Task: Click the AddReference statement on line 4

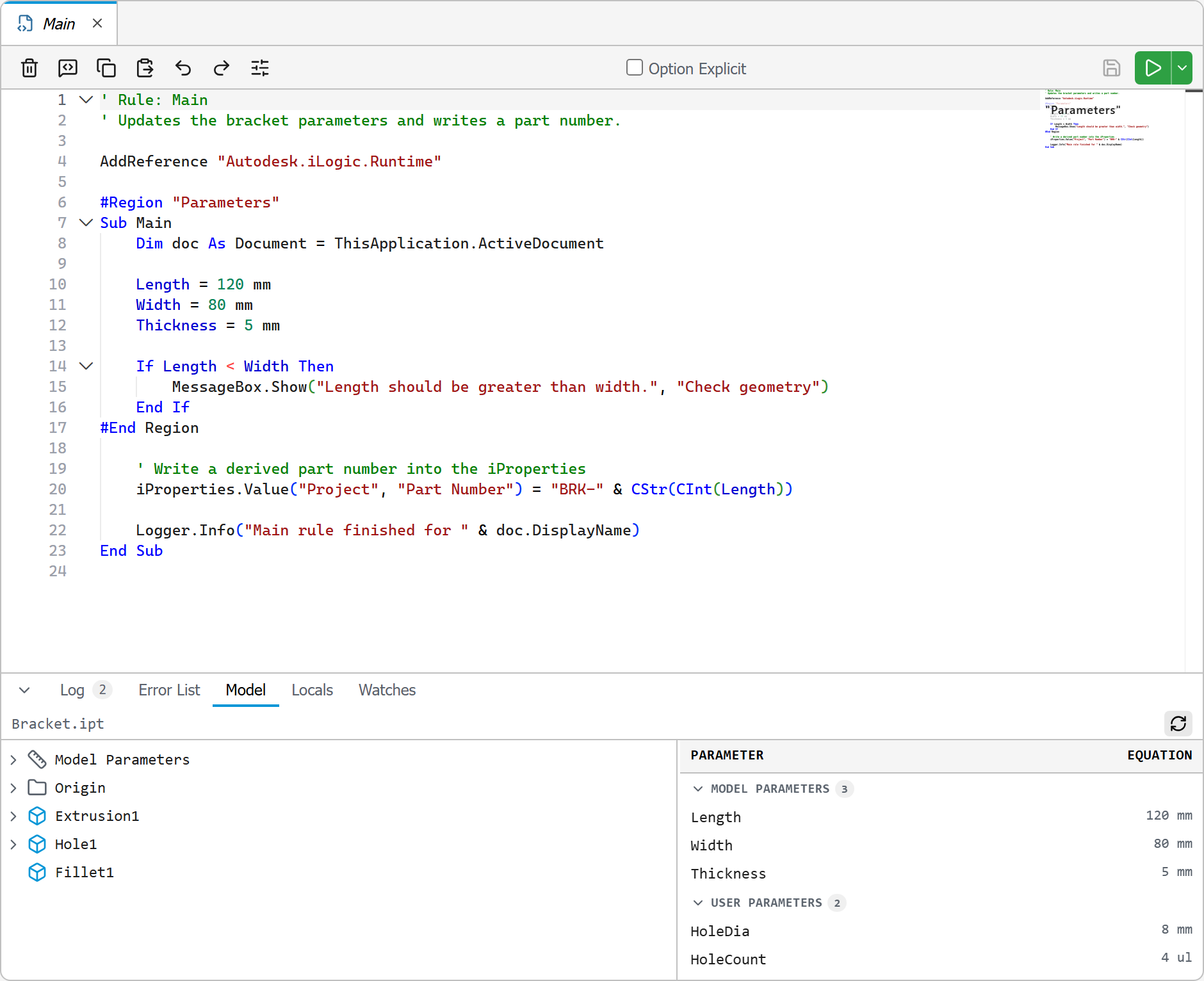Action: (270, 161)
